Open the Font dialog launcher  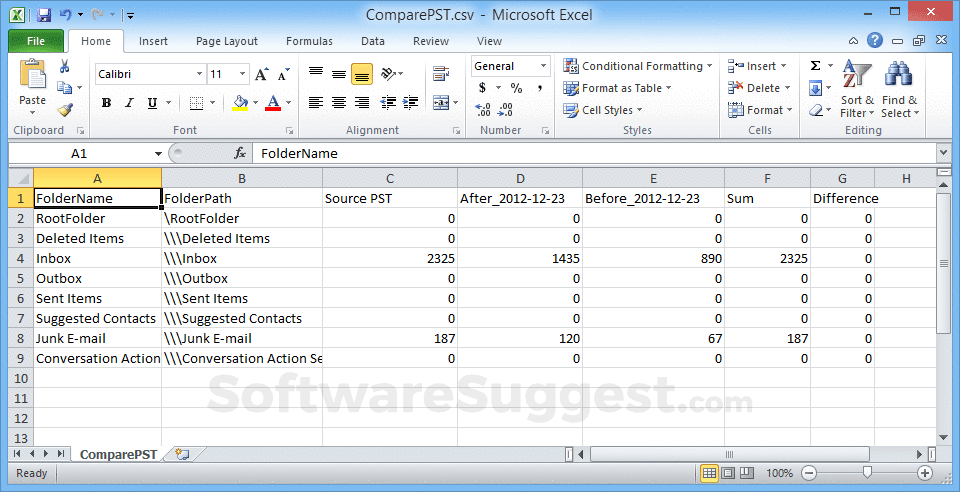(x=289, y=131)
